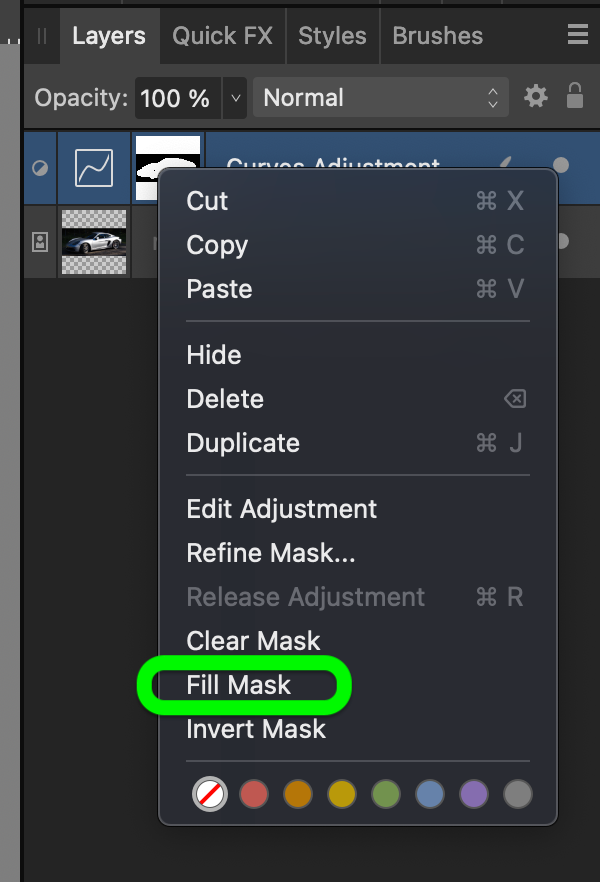The image size is (600, 882).
Task: Click Refine Mask... menu entry
Action: [x=270, y=553]
